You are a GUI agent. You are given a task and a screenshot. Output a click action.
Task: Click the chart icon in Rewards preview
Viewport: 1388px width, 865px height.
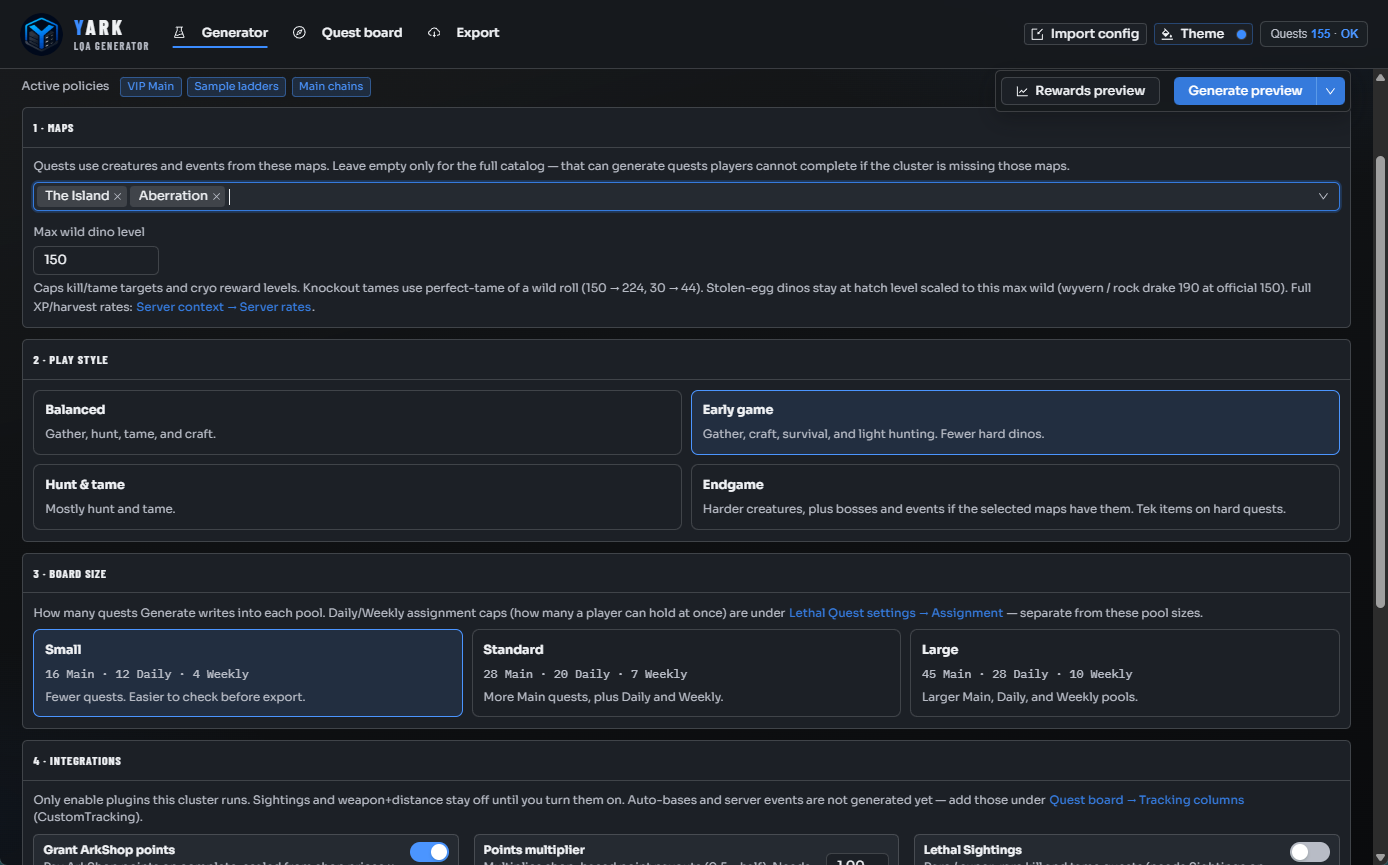coord(1022,91)
